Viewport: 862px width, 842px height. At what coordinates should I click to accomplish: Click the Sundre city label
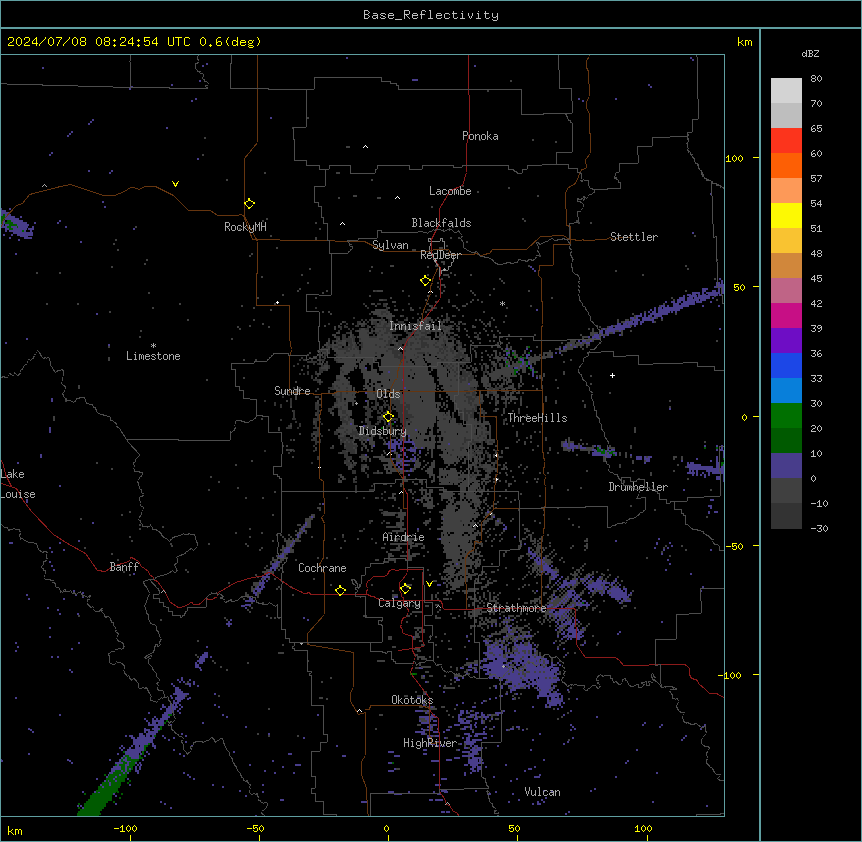pos(292,391)
